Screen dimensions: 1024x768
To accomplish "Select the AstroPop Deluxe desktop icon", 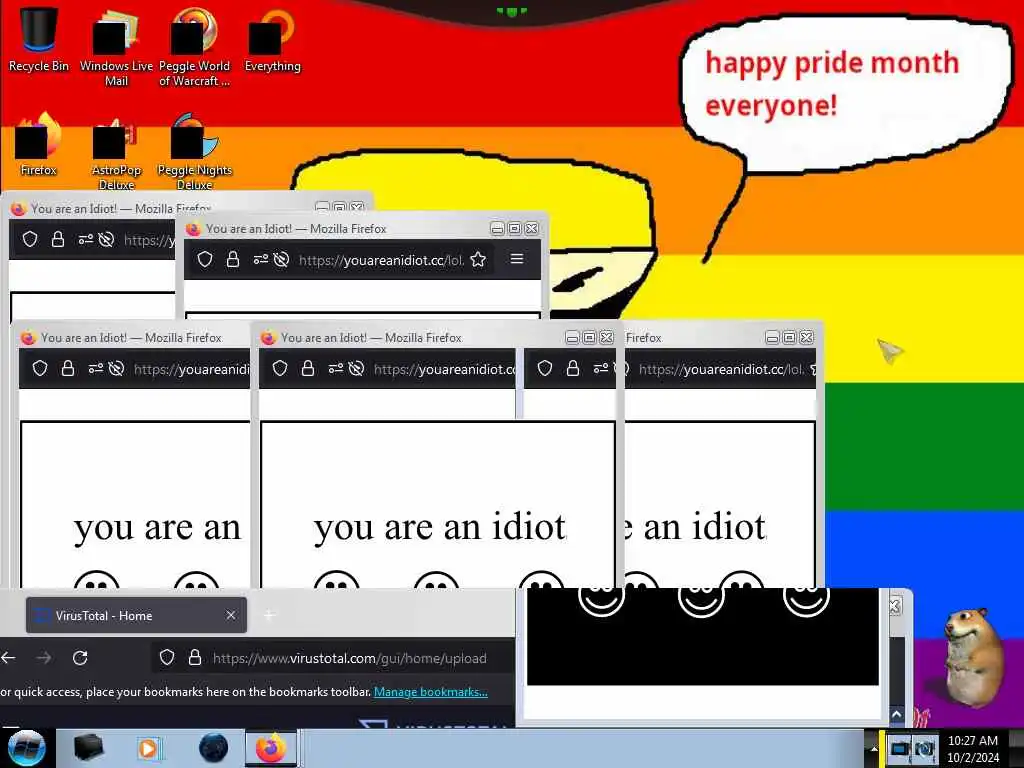I will (116, 153).
